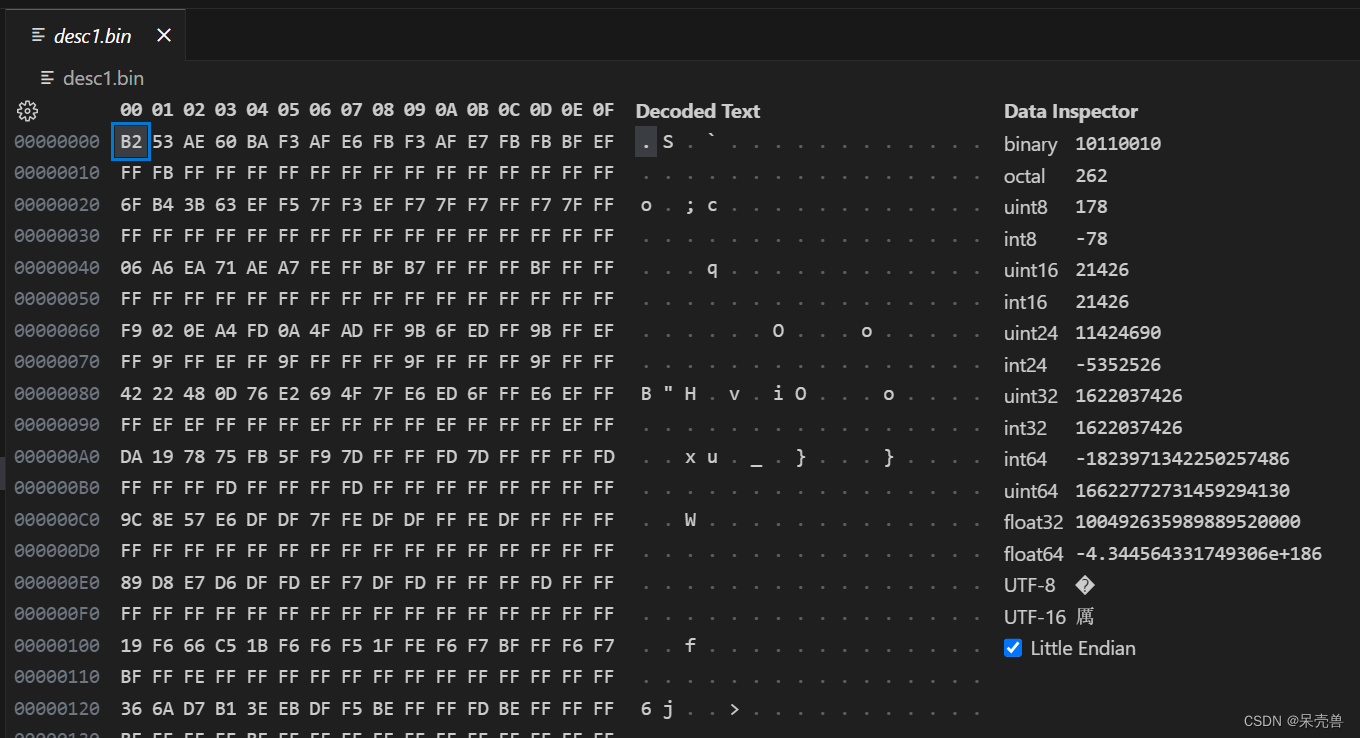Select byte 6F starting row 00000020

click(131, 205)
